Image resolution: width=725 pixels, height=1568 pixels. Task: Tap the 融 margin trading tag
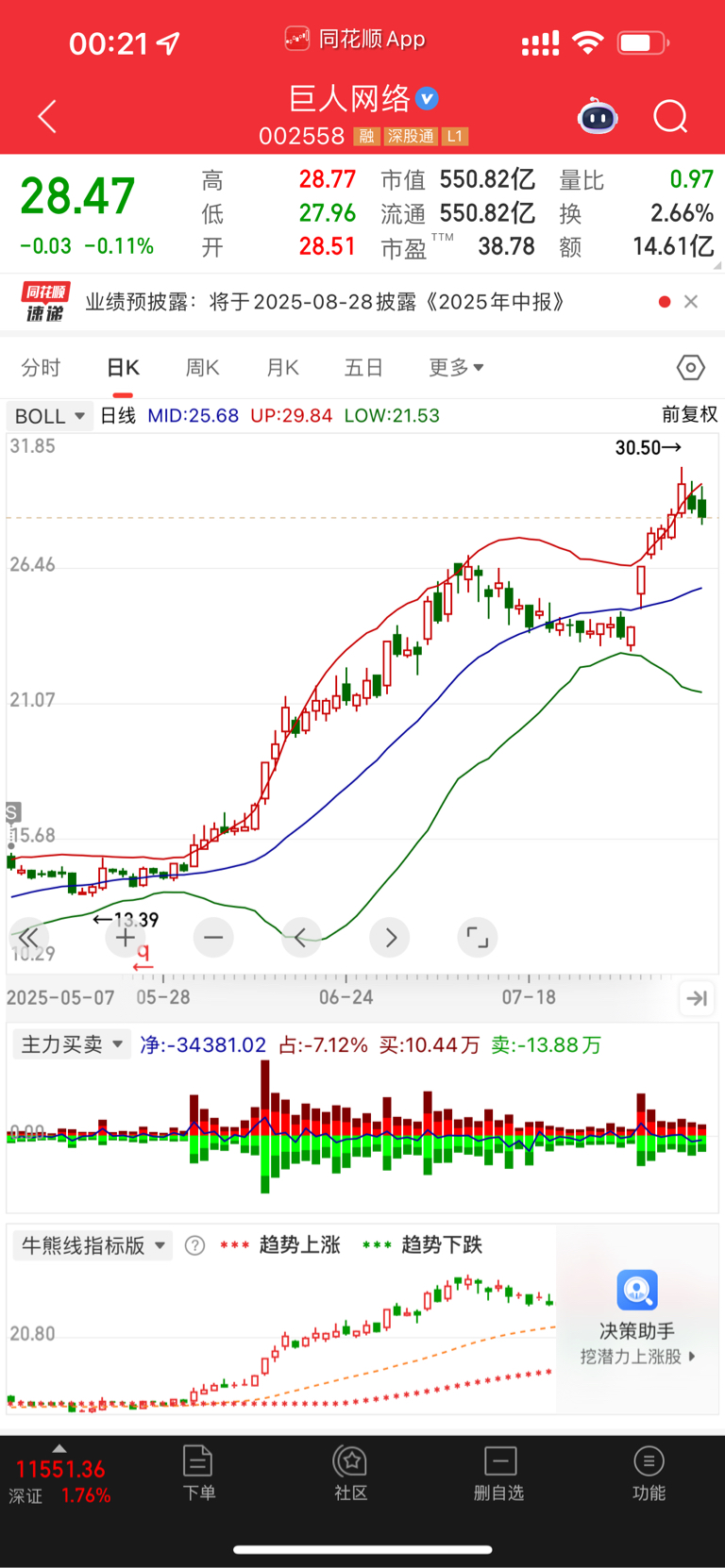pyautogui.click(x=366, y=137)
